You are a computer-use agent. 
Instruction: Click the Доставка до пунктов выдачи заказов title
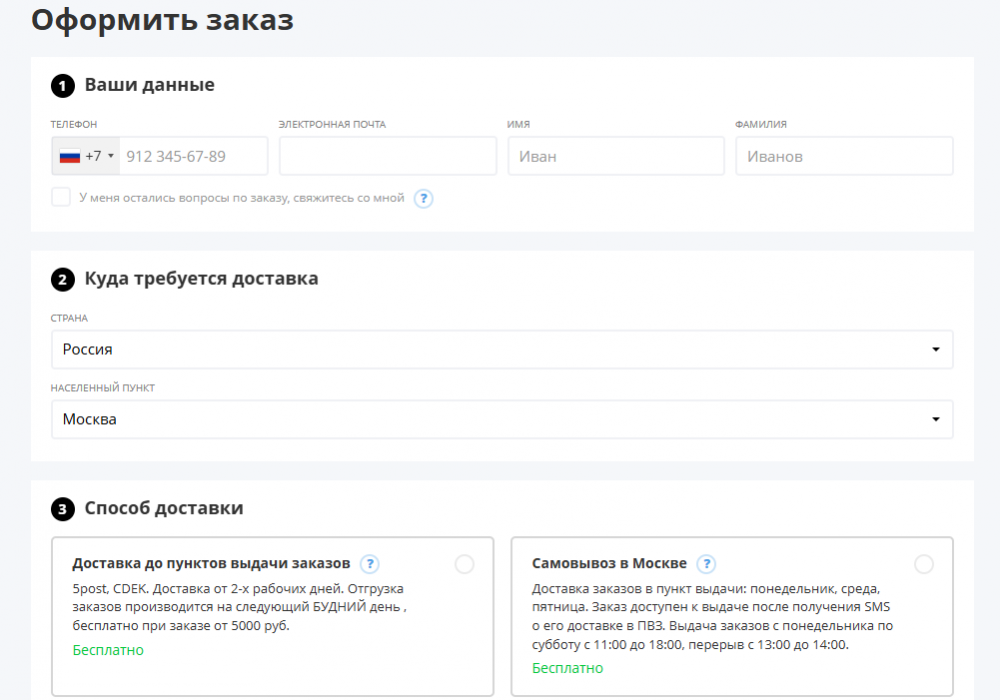211,564
